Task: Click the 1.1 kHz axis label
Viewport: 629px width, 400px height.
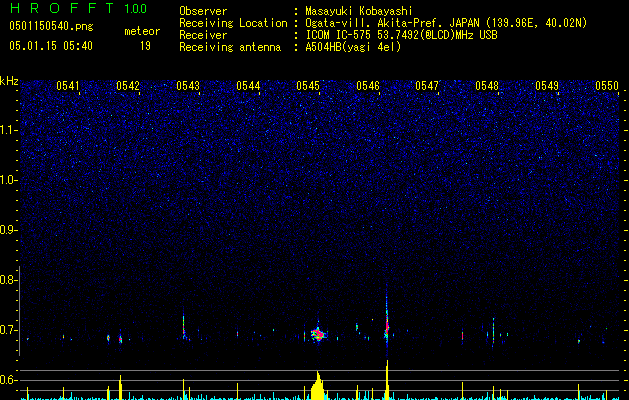Action: 8,130
